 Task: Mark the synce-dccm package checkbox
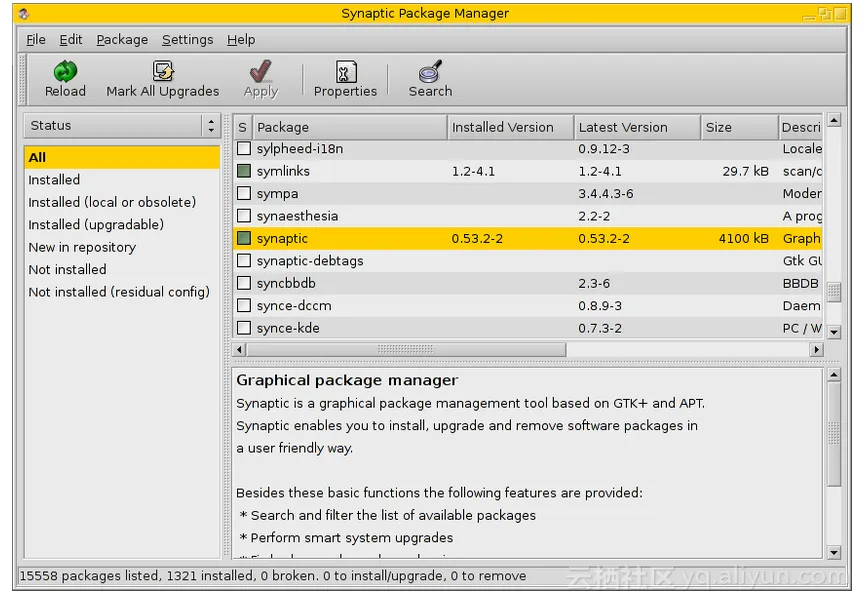click(244, 305)
